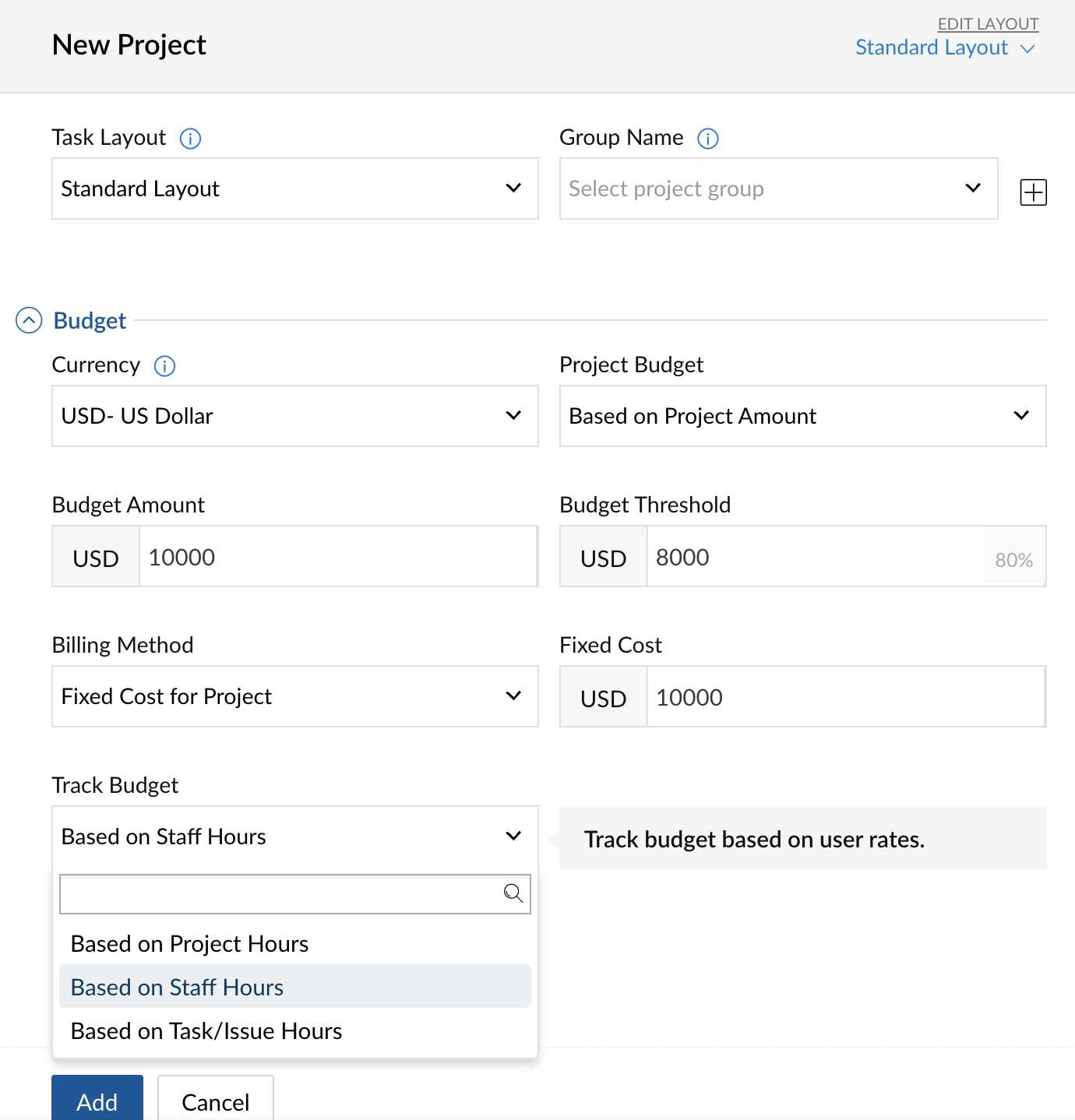Open the EDIT LAYOUT link
The image size is (1075, 1120).
point(988,24)
